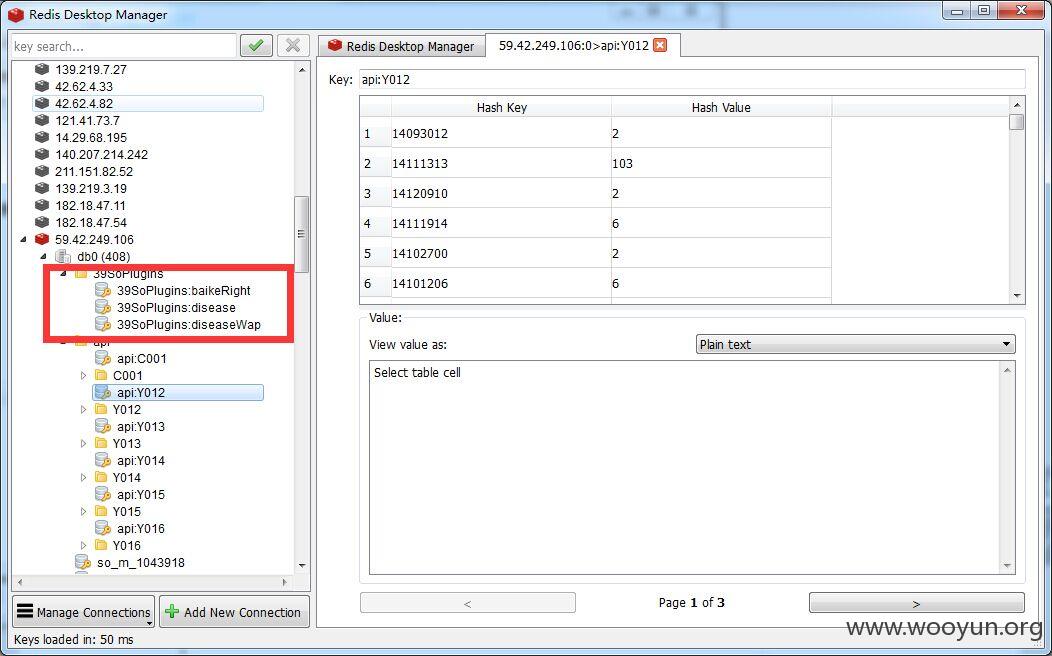Maximize the Redis Desktop Manager window
Image resolution: width=1052 pixels, height=656 pixels.
[984, 10]
